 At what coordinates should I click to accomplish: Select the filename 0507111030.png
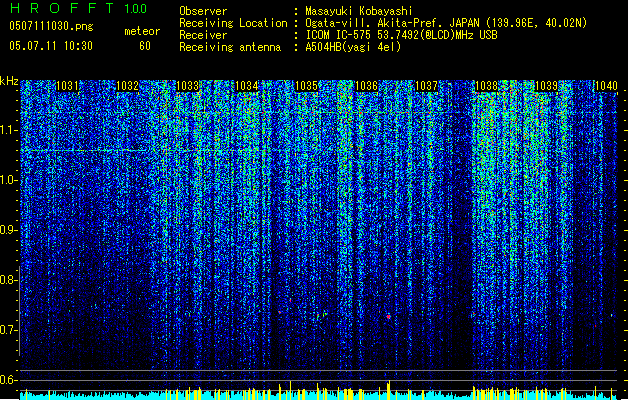point(51,26)
